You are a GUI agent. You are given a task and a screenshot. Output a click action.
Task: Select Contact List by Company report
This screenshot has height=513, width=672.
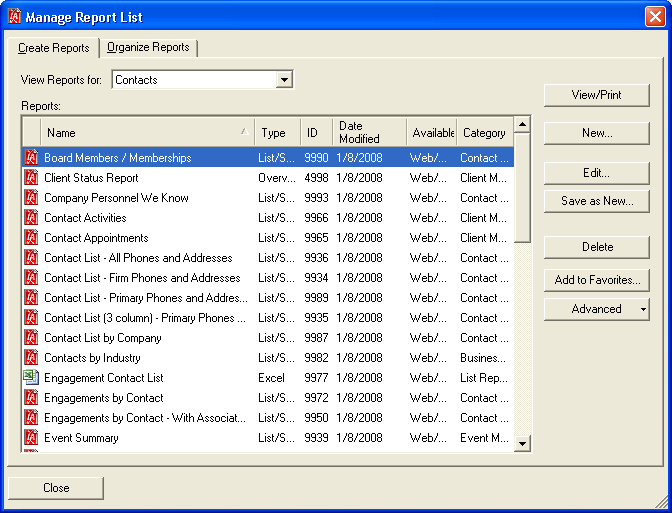[268, 338]
